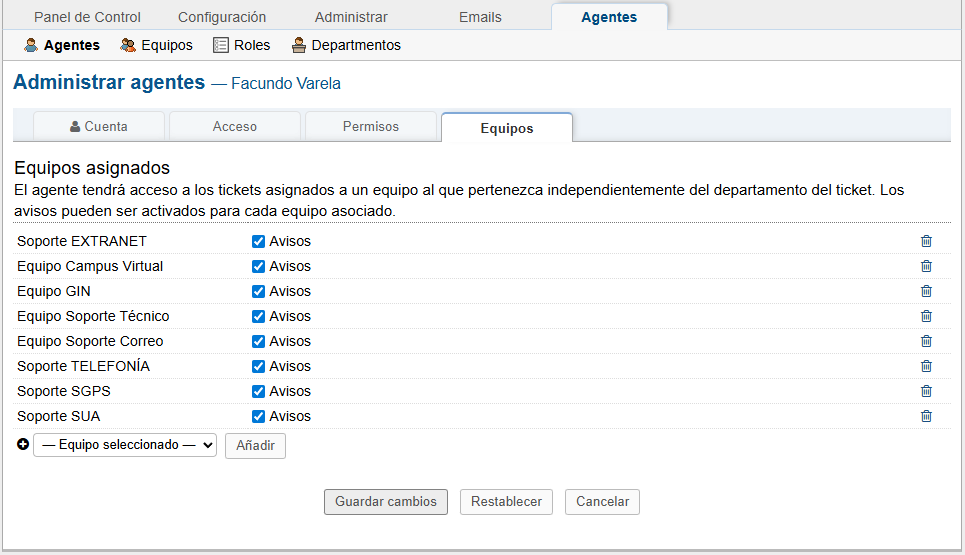Uncheck Avisos for Soporte EXTRANET
This screenshot has width=965, height=555.
tap(258, 241)
